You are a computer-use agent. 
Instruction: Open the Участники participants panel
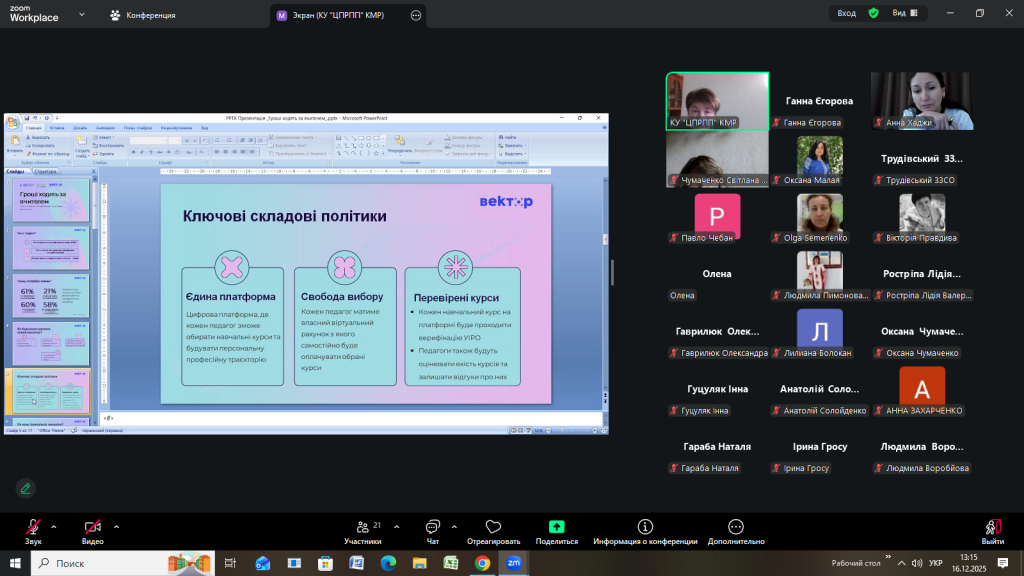coord(363,531)
